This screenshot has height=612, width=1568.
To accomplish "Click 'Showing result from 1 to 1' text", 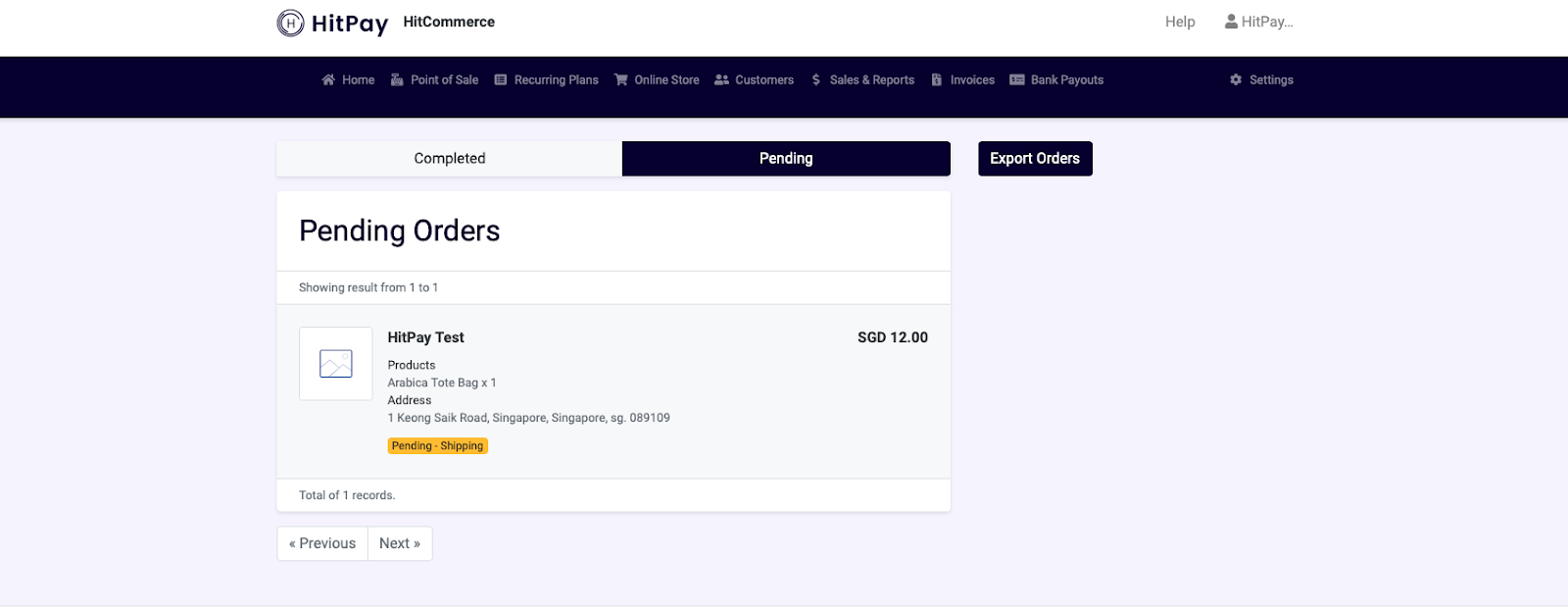I will (368, 287).
